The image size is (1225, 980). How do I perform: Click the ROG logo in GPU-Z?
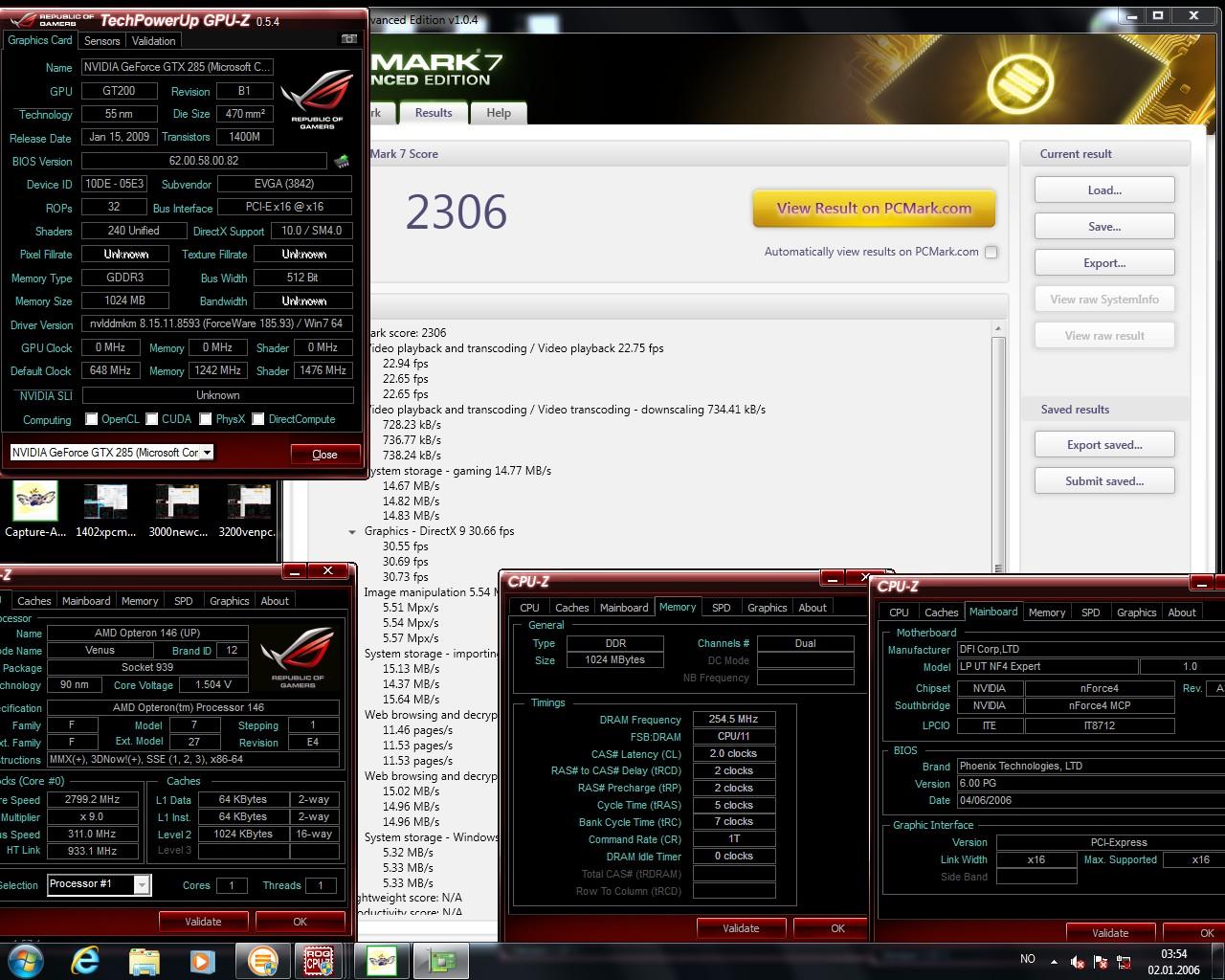pyautogui.click(x=317, y=99)
